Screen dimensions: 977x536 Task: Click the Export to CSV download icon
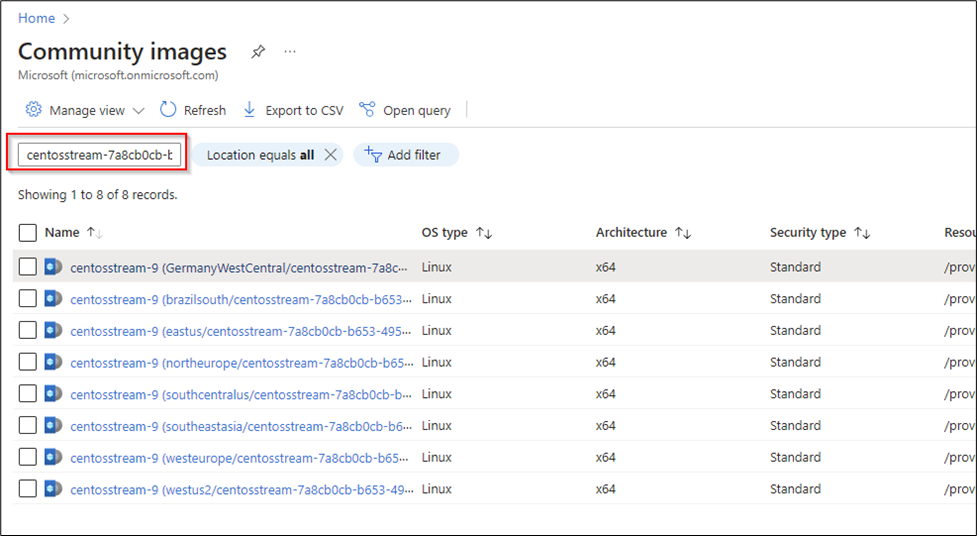[249, 110]
